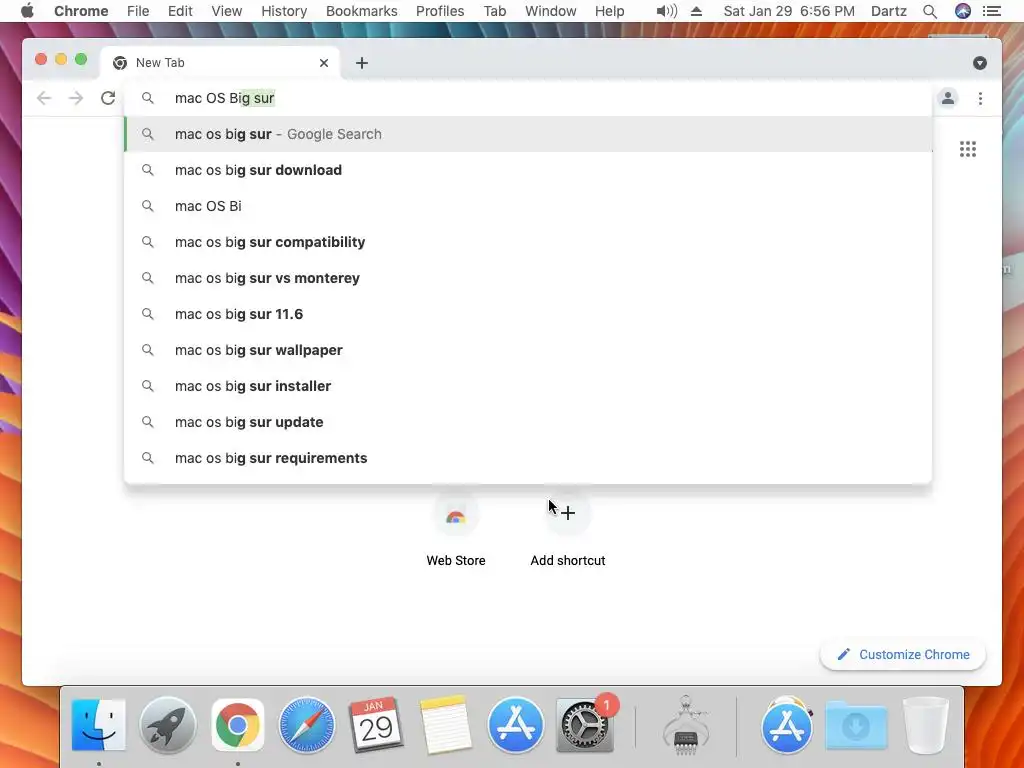Click the Dartz user name in menu bar
Screen dimensions: 1024x768
(x=889, y=11)
